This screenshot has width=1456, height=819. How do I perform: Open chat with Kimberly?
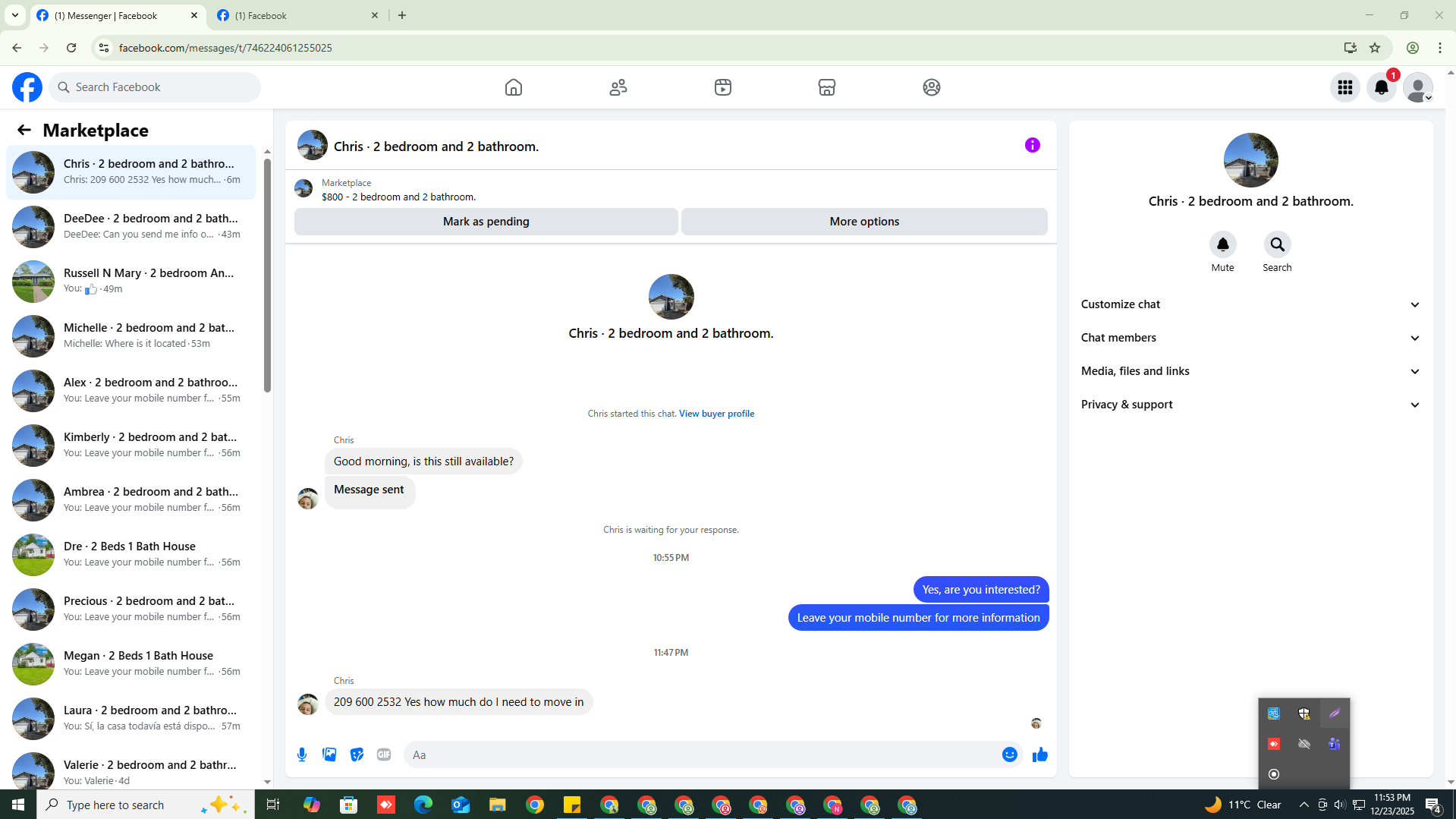coord(131,446)
